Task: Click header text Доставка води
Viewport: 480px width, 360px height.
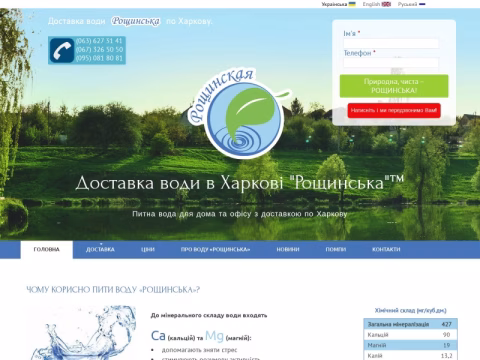Action: click(77, 21)
